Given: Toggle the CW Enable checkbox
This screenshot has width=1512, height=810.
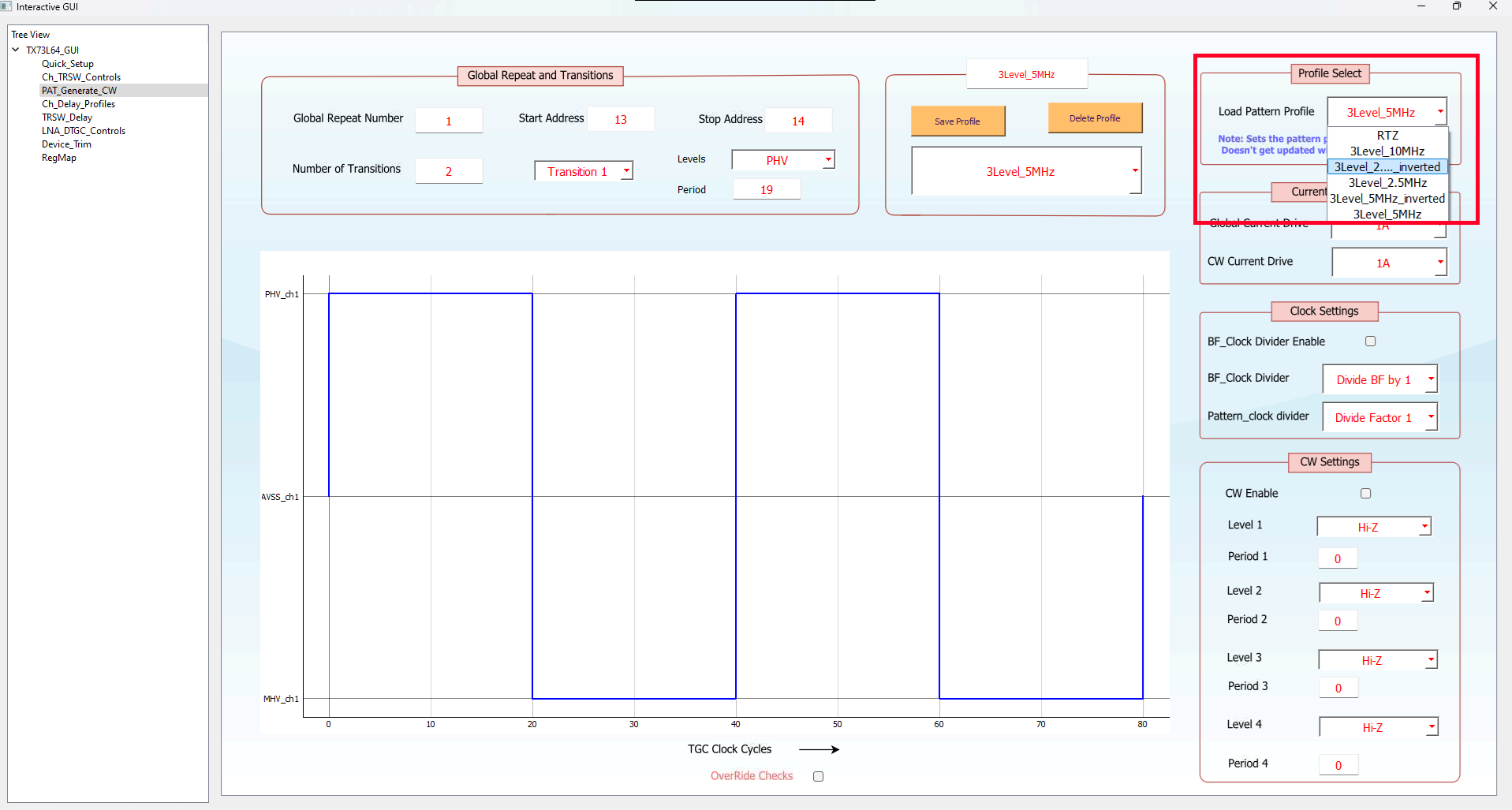Looking at the screenshot, I should (x=1365, y=494).
